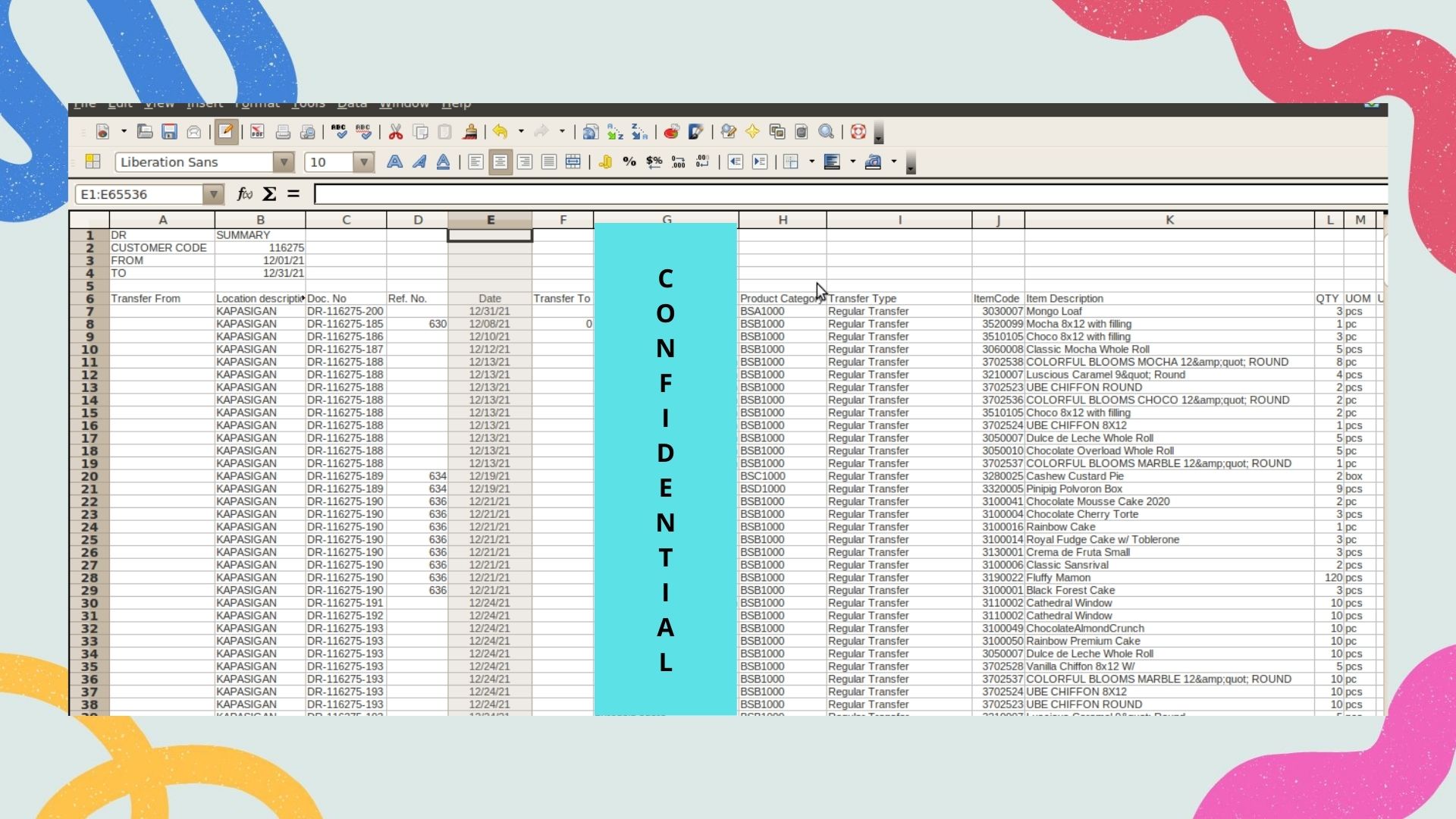
Task: Toggle Edit File mode button
Action: (x=225, y=132)
